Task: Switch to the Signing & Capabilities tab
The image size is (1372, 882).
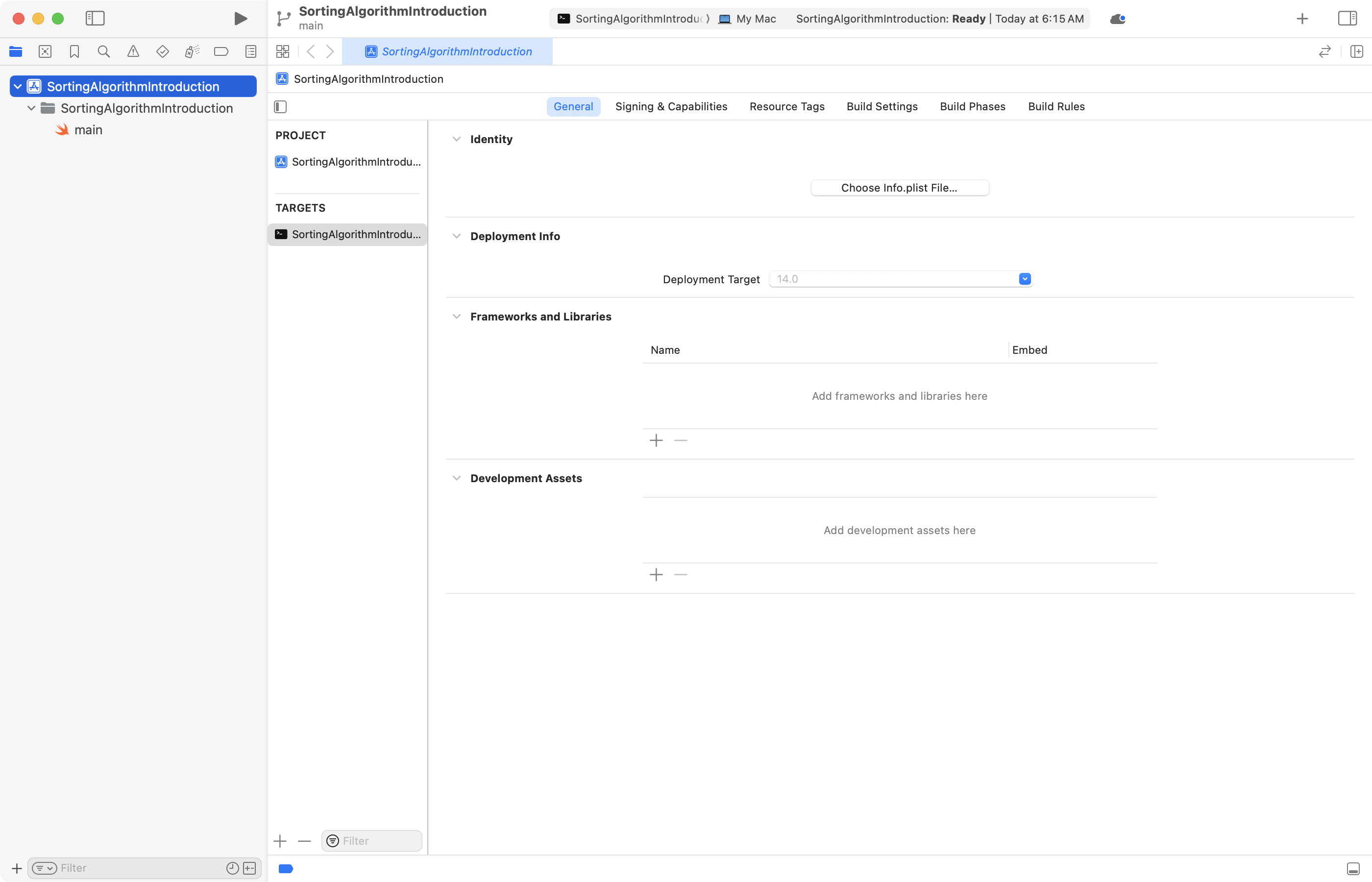Action: click(x=671, y=106)
